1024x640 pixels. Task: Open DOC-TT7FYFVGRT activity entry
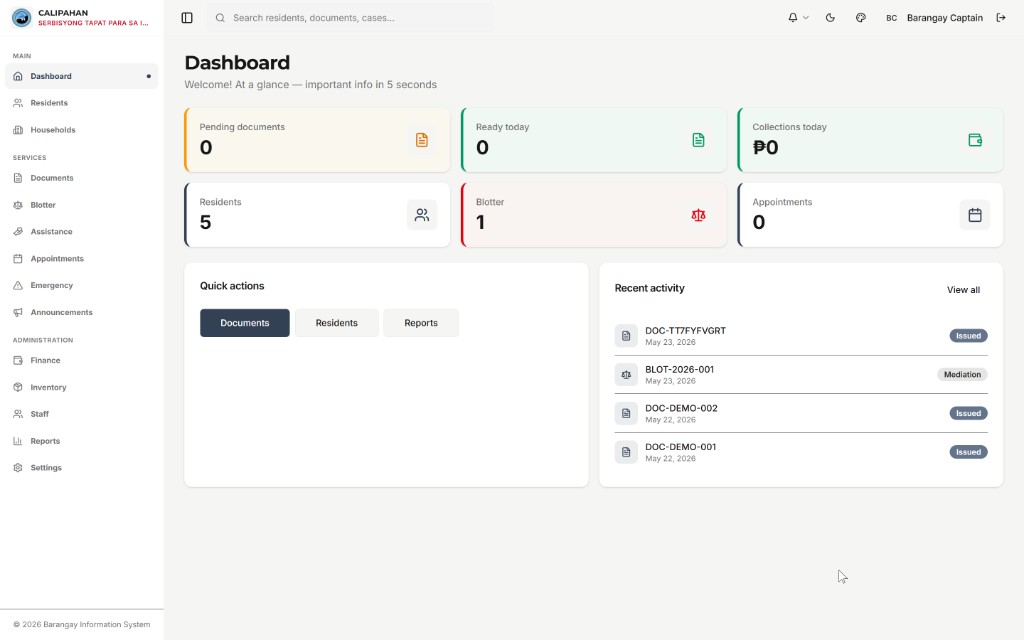(x=801, y=336)
